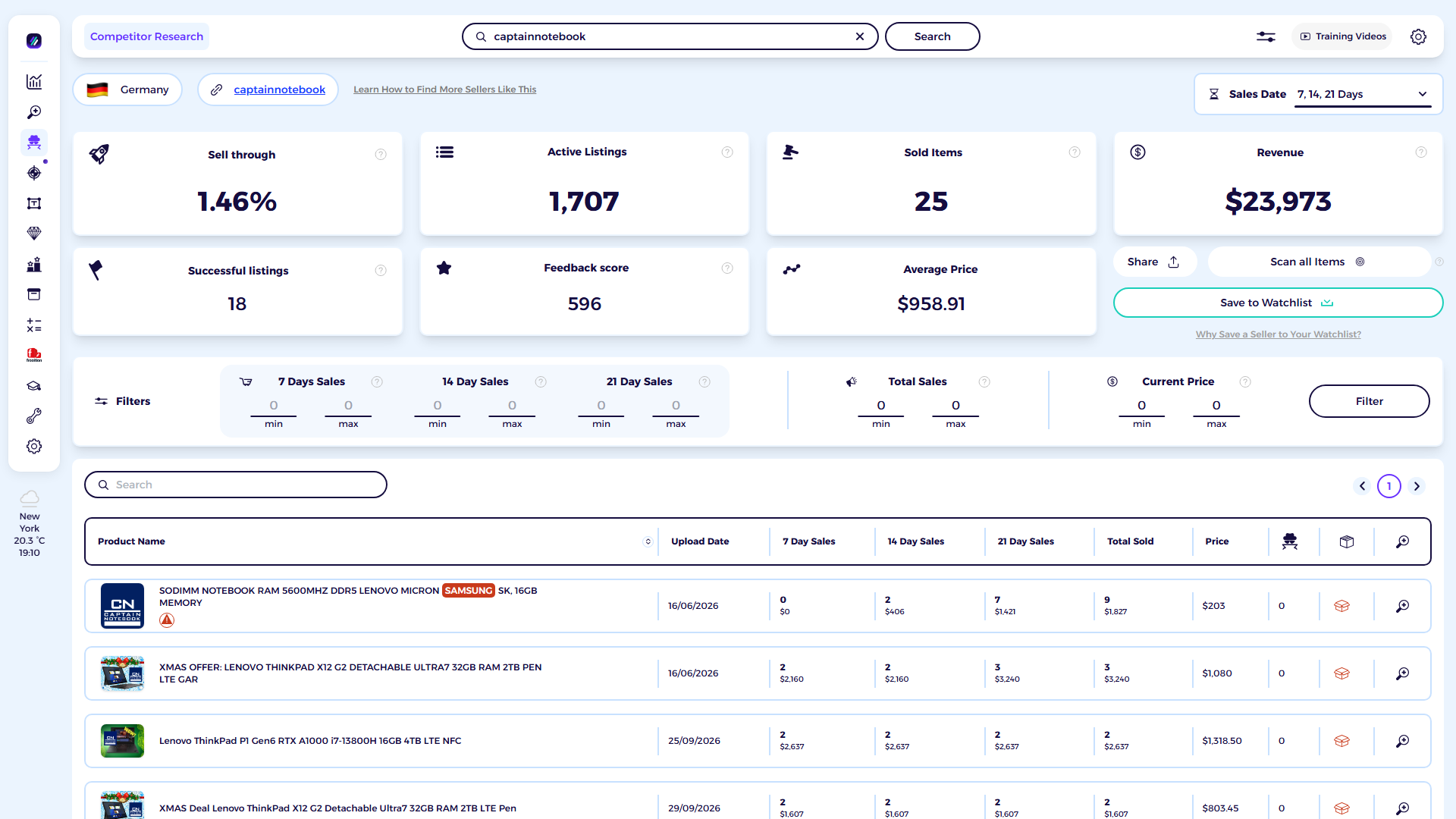
Task: Click the XMAS OFFER ThinkPad X12 thumbnail
Action: pyautogui.click(x=122, y=673)
